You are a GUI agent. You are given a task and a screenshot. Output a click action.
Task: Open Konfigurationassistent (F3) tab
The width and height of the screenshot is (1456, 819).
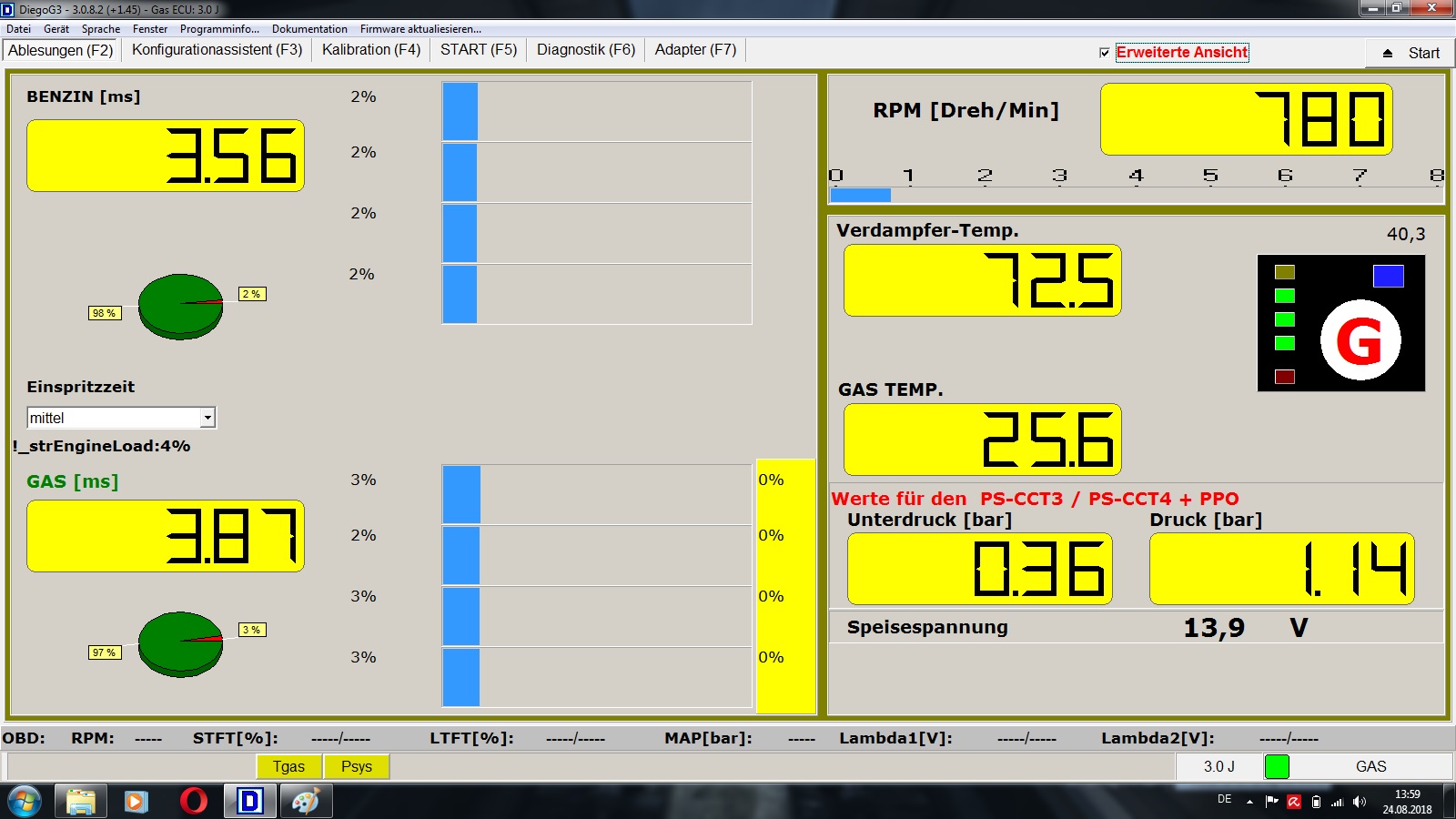click(x=217, y=50)
